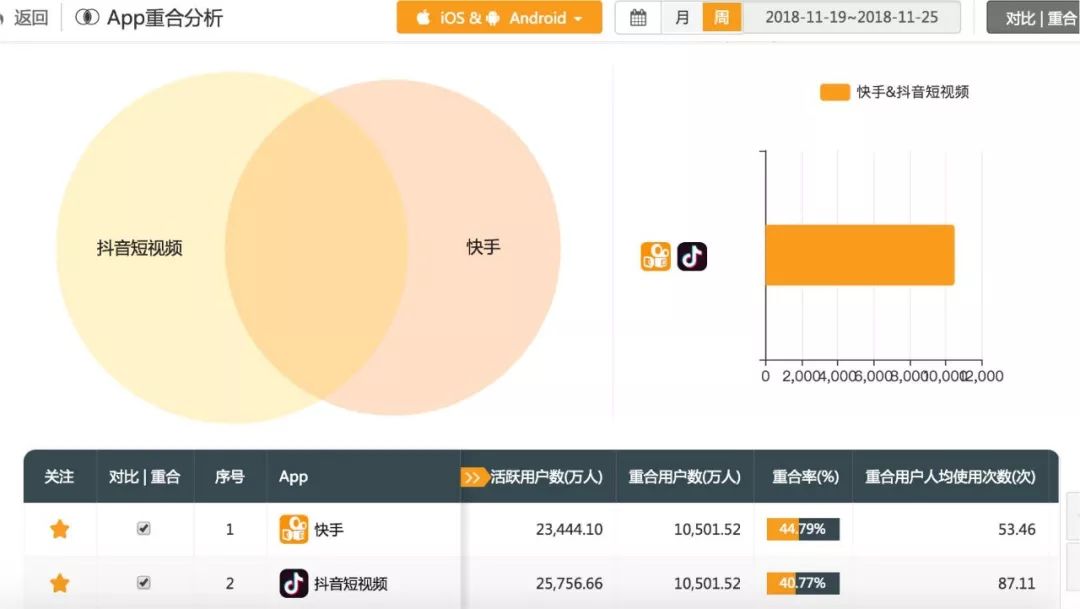
Task: Open the 抖音短视频 app name link
Action: pyautogui.click(x=351, y=584)
